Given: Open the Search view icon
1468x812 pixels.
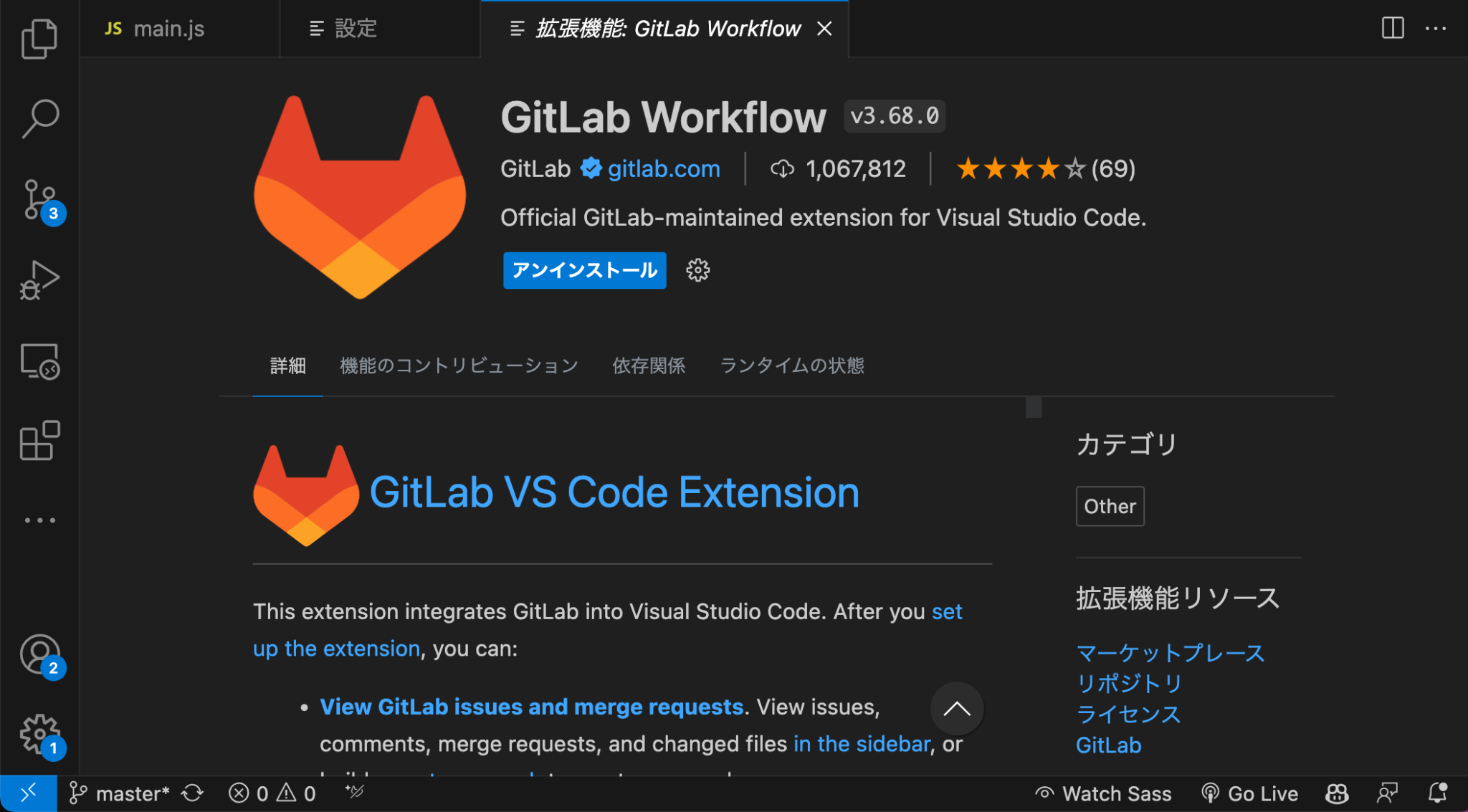Looking at the screenshot, I should 39,118.
